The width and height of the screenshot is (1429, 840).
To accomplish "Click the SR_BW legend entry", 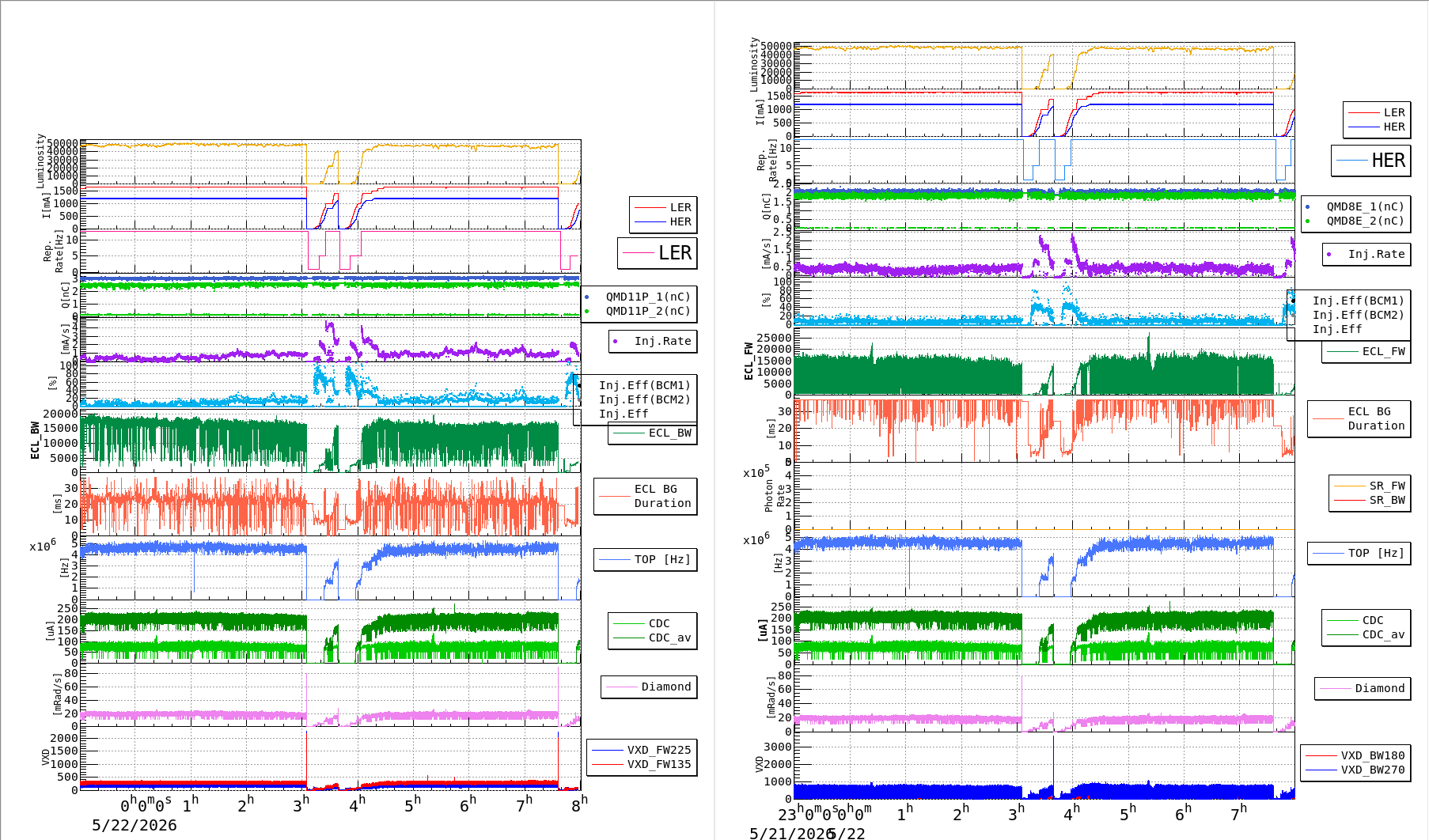I will [1370, 500].
